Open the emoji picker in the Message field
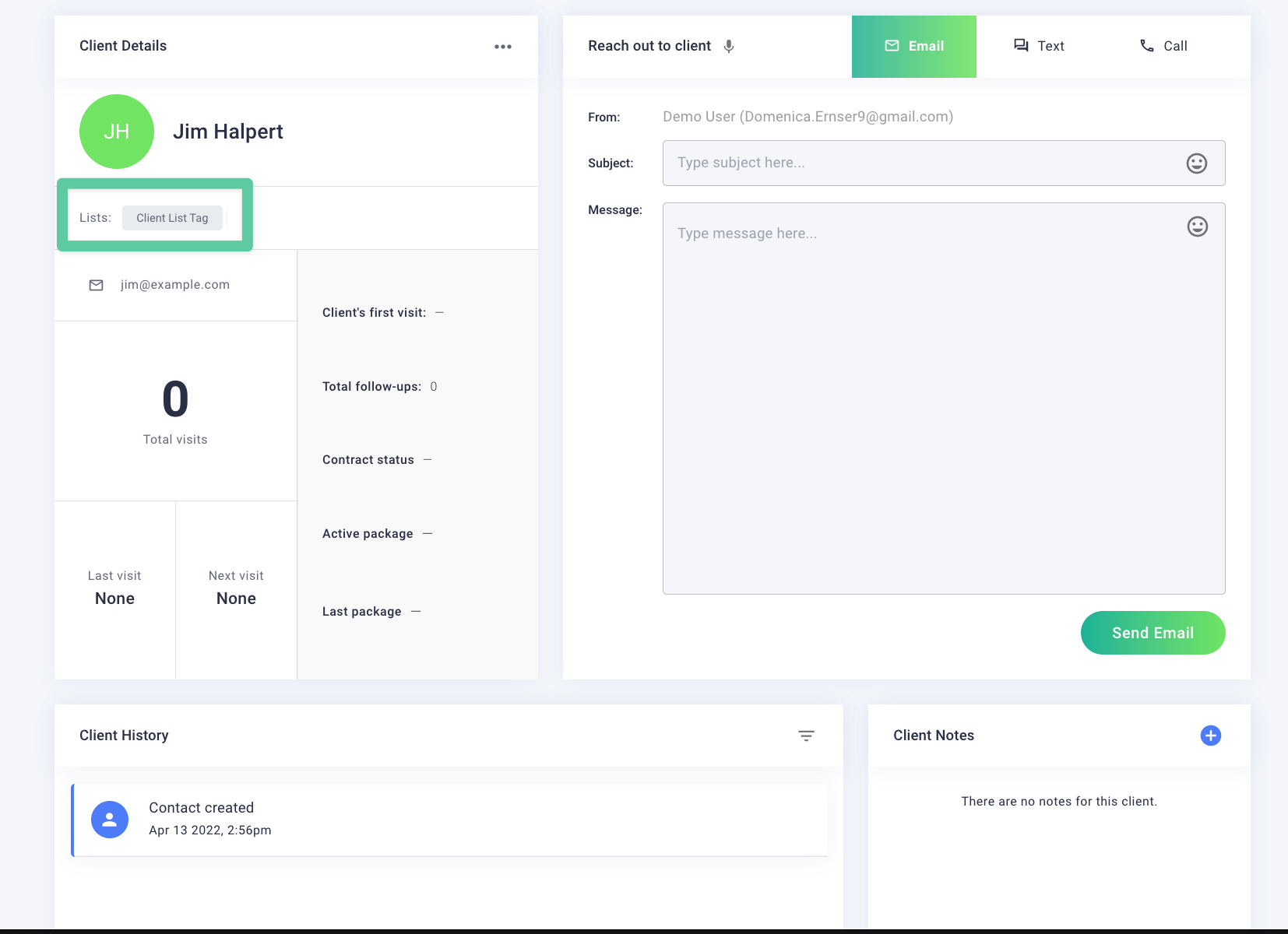1288x934 pixels. (1198, 226)
